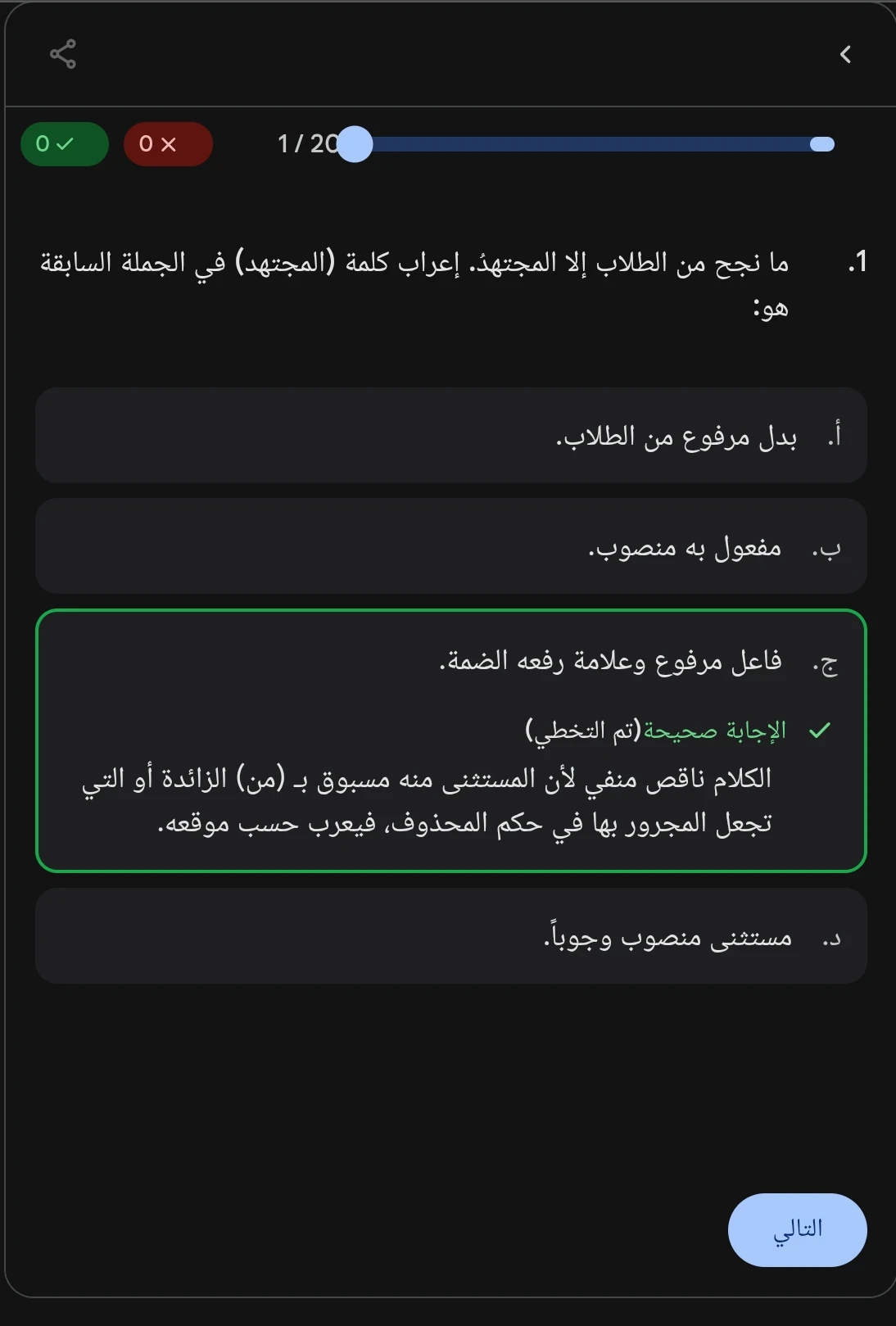Screen dimensions: 896x1326
Task: Select answer option ب (مفعول به منصوب)
Action: pyautogui.click(x=451, y=546)
